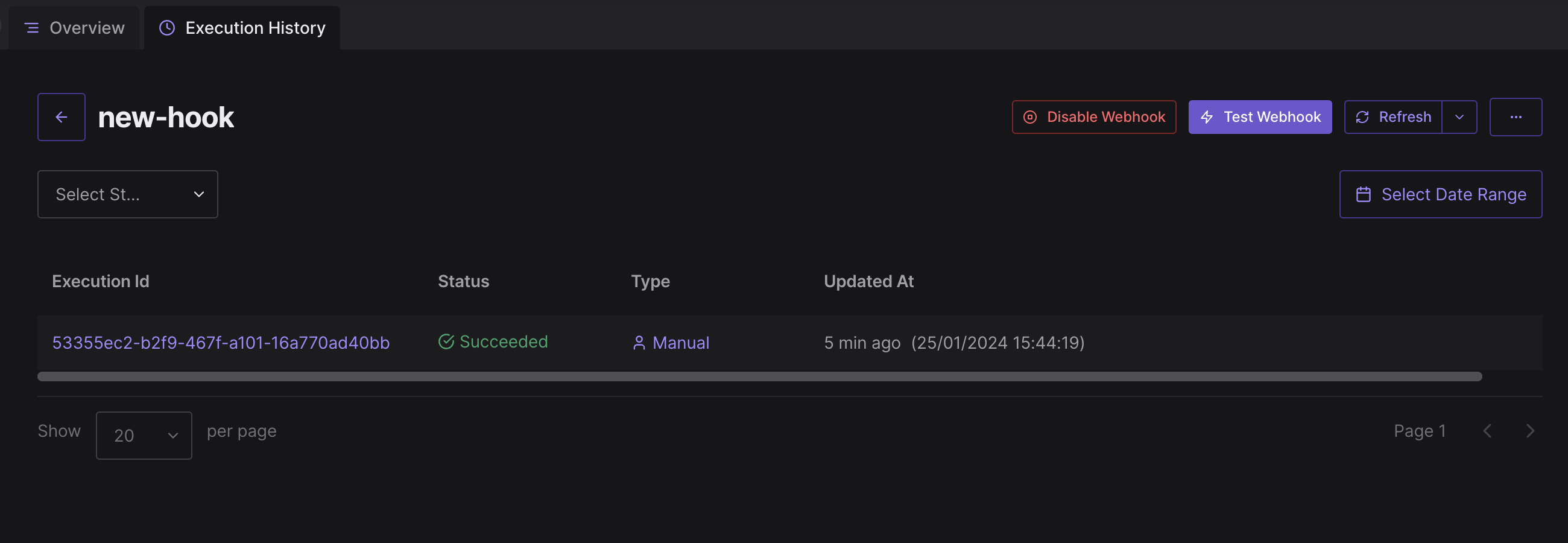Expand the Select Status dropdown
This screenshot has width=1568, height=543.
tap(128, 194)
